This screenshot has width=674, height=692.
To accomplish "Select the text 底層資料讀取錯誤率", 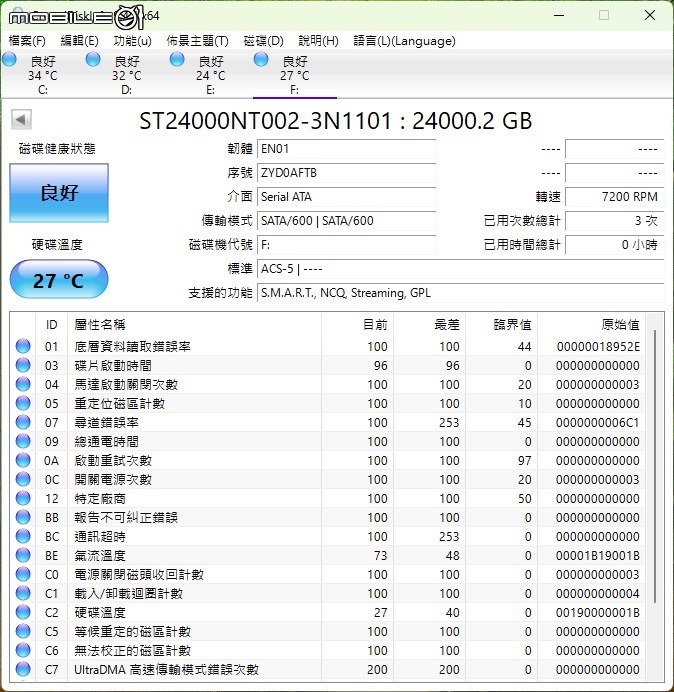I will pos(132,346).
